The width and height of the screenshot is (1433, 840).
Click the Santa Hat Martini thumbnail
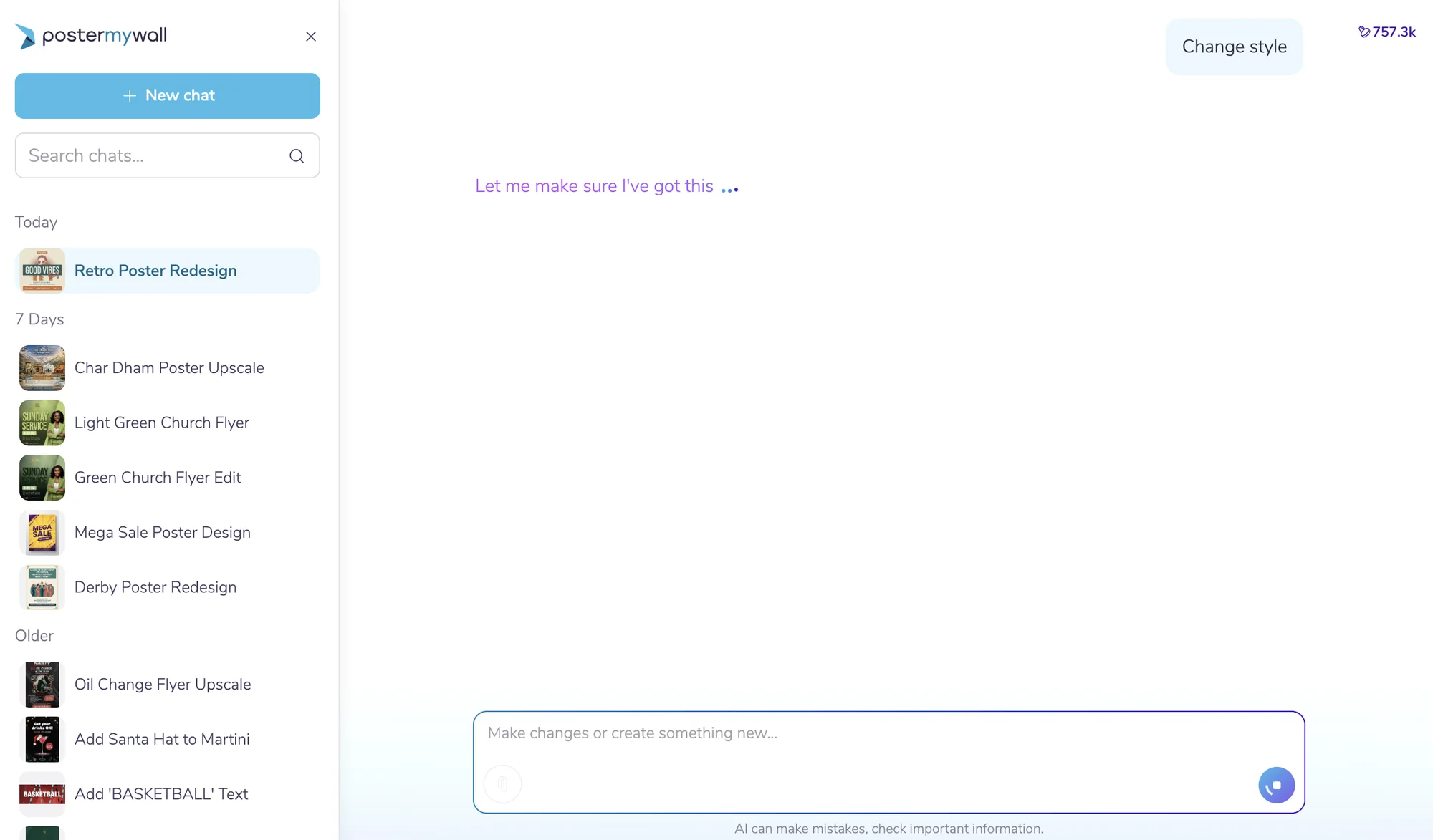(x=42, y=740)
